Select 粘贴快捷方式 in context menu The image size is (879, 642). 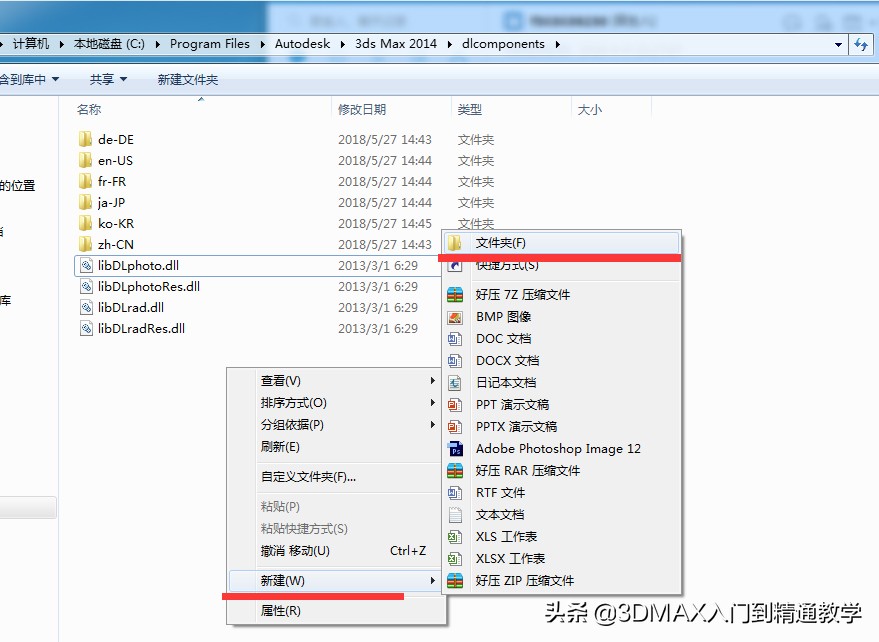coord(288,530)
